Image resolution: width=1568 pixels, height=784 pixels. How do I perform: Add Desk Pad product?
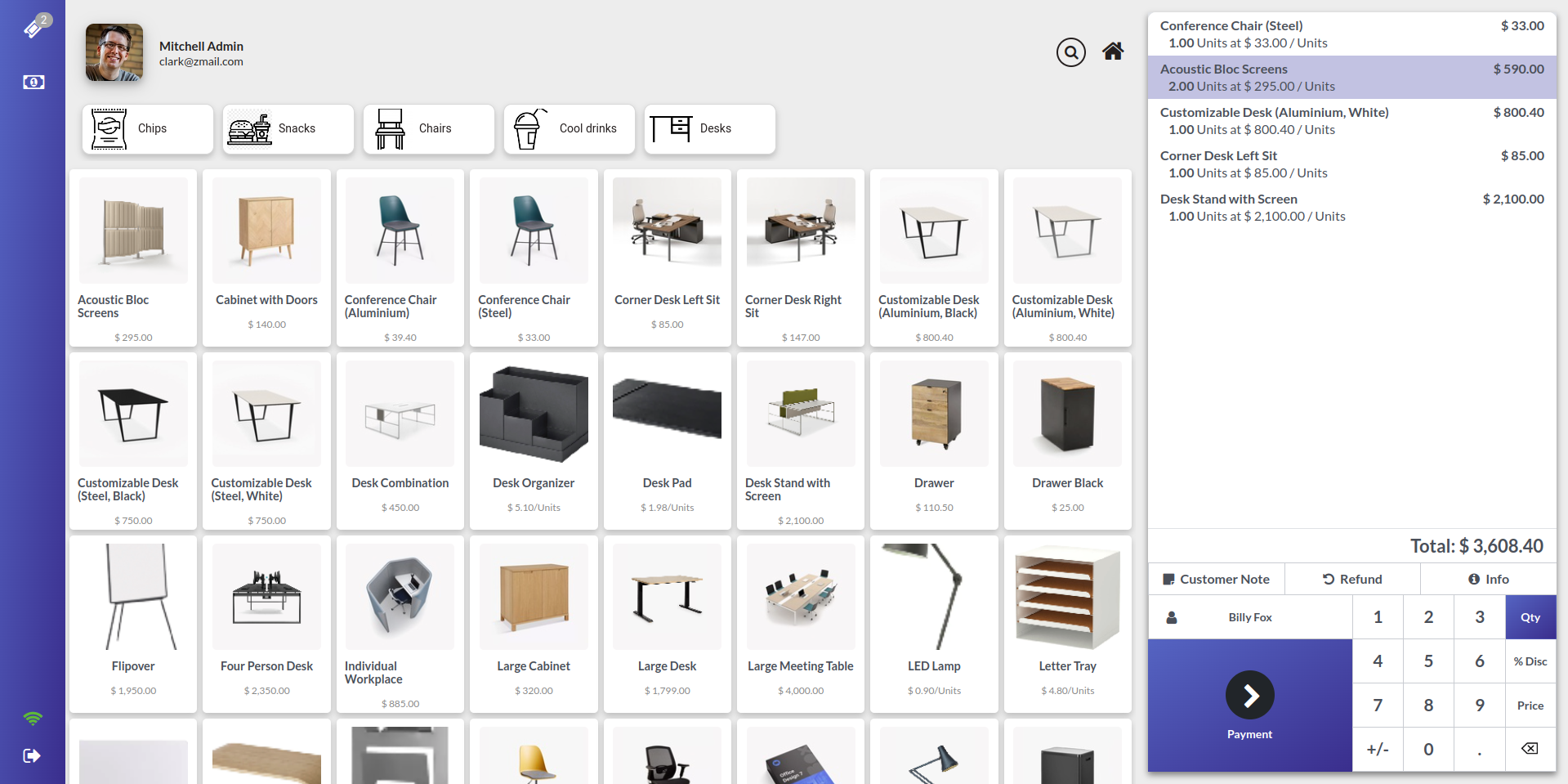[x=668, y=441]
